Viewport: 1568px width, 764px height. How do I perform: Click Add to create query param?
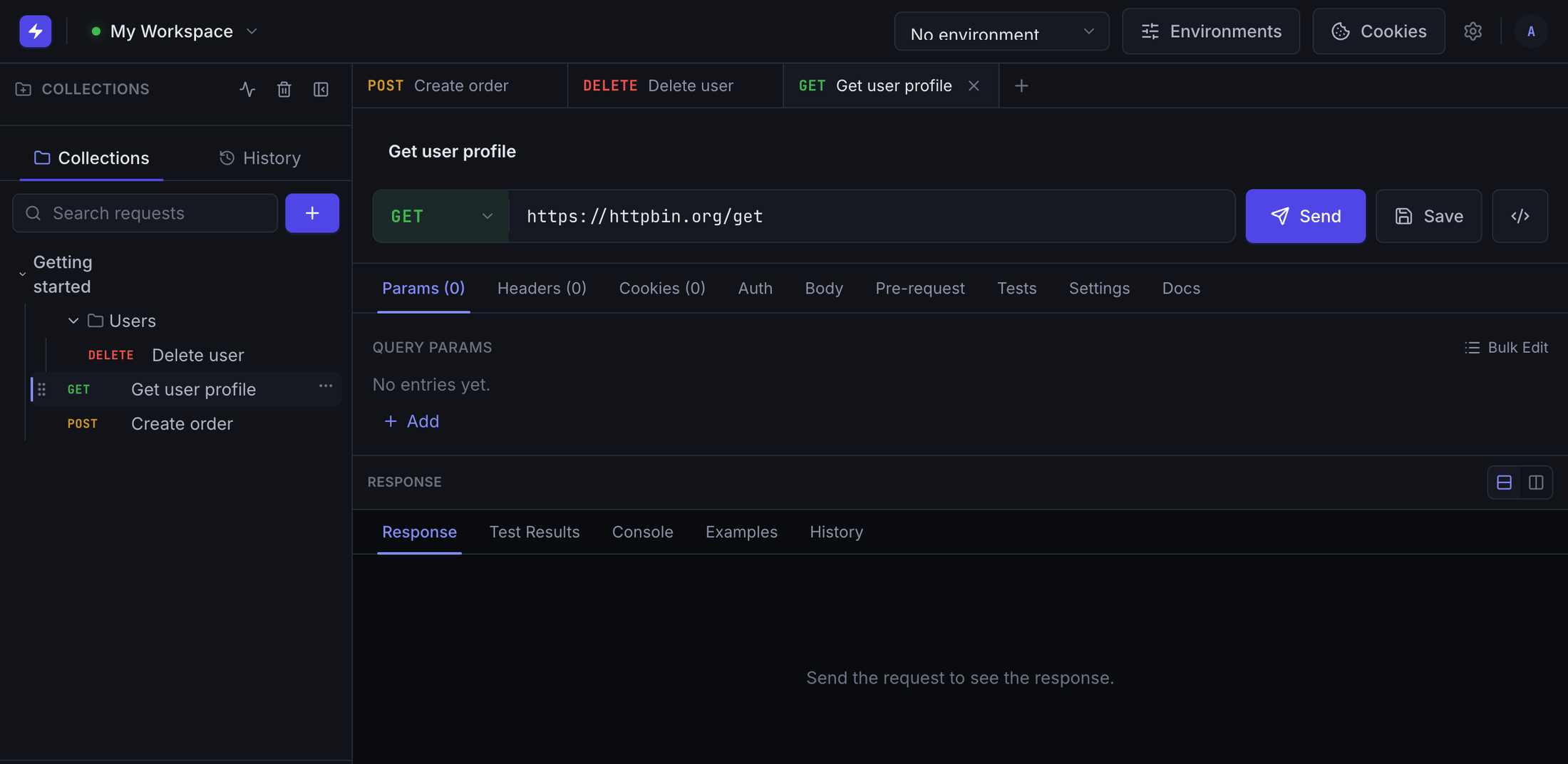tap(411, 421)
